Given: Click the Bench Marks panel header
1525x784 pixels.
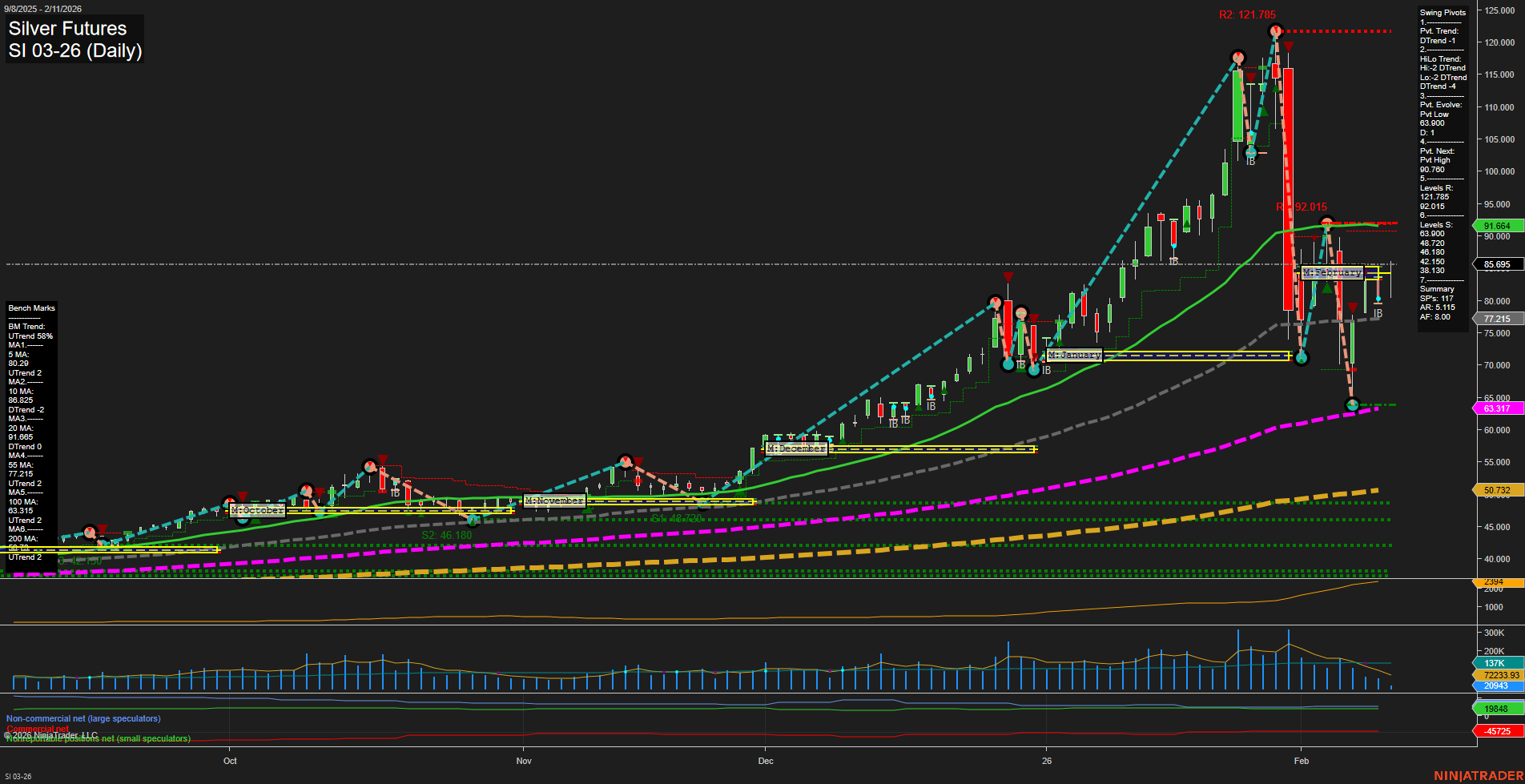Looking at the screenshot, I should coord(30,308).
